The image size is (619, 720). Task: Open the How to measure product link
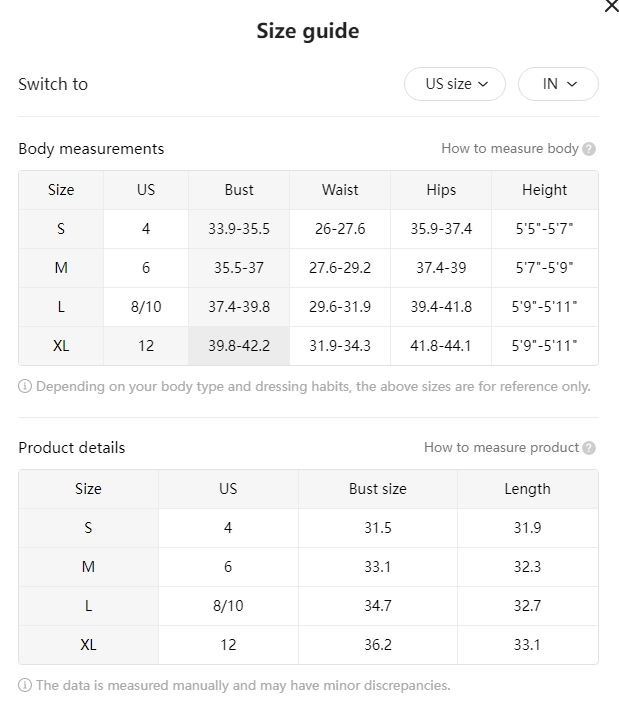tap(501, 448)
